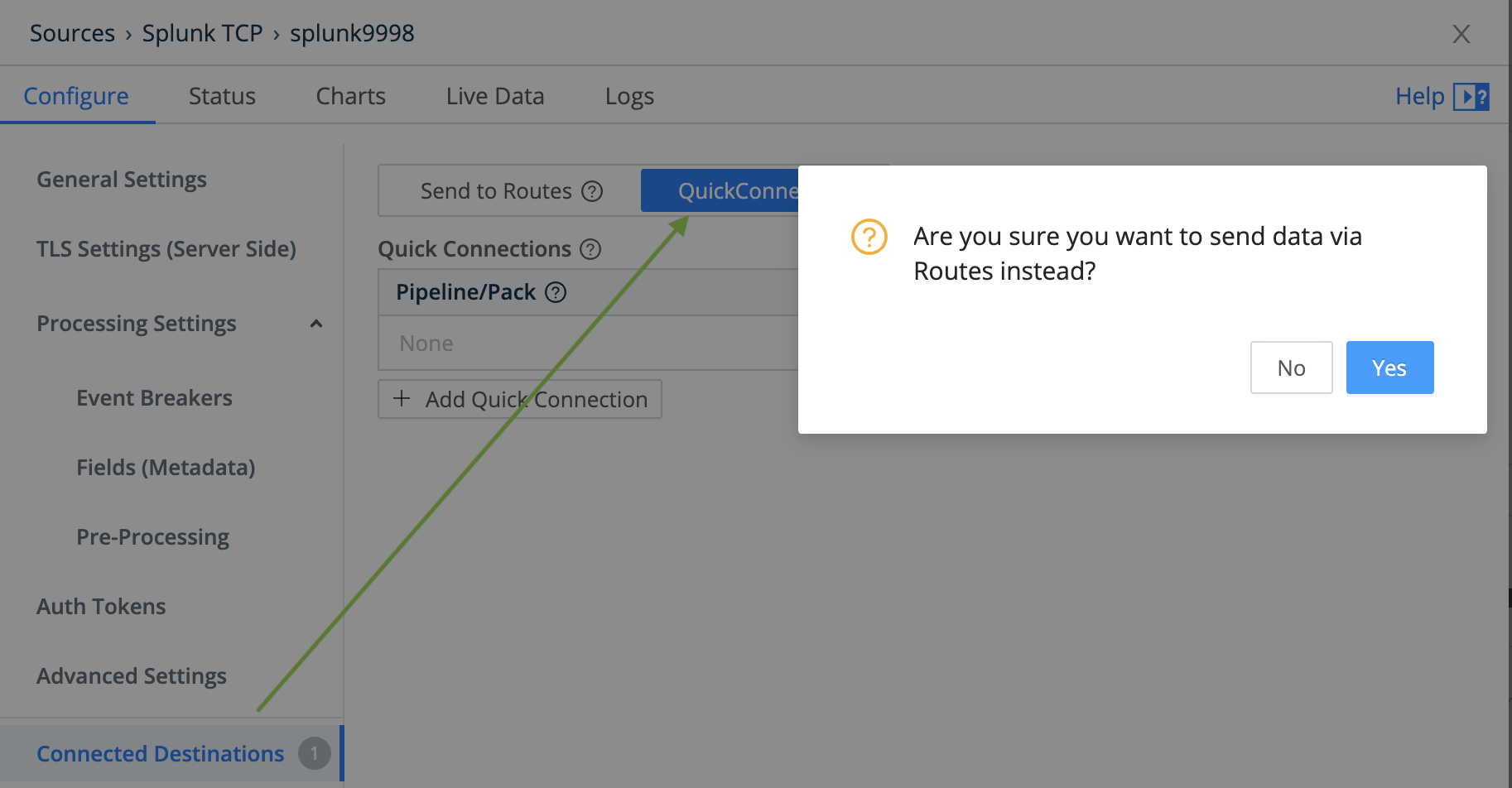Select the Configure tab's active state
The width and height of the screenshot is (1512, 788).
pos(76,95)
